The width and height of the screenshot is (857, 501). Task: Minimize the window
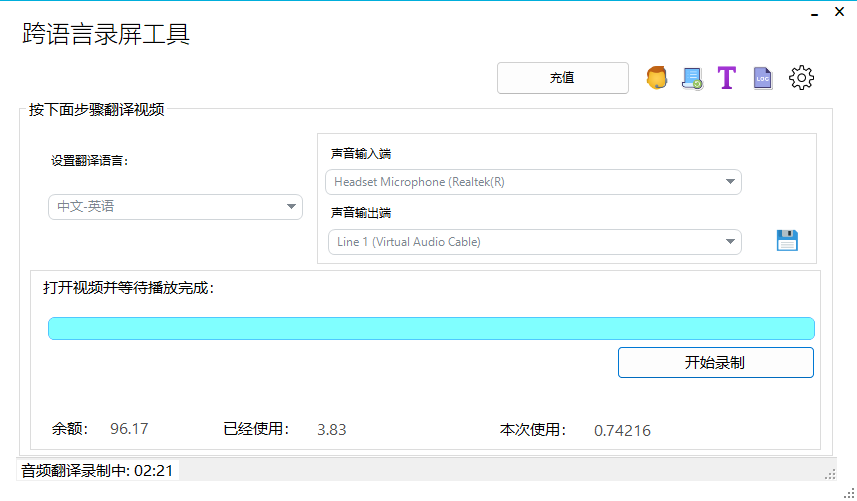[814, 13]
